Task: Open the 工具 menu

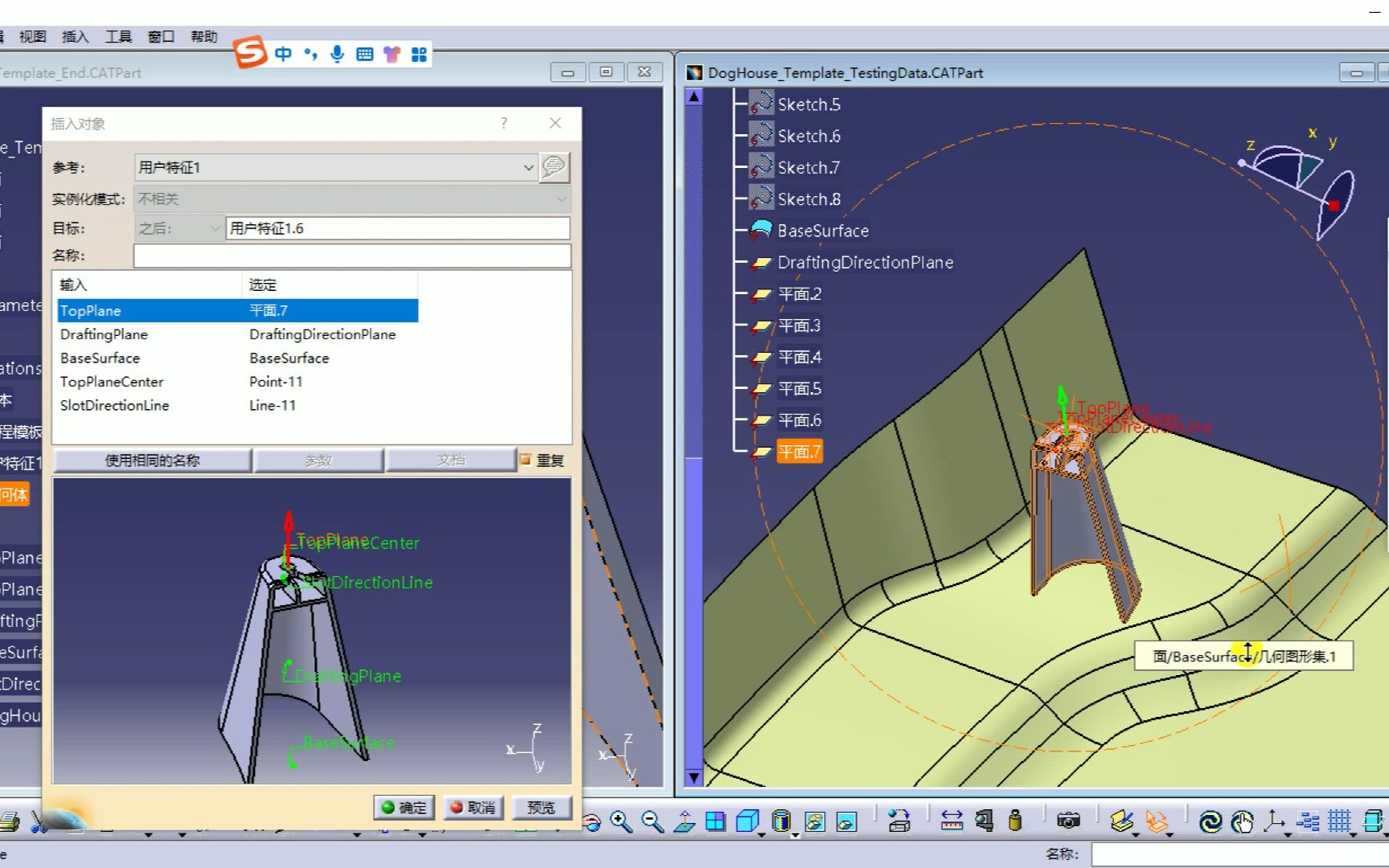Action: 118,36
